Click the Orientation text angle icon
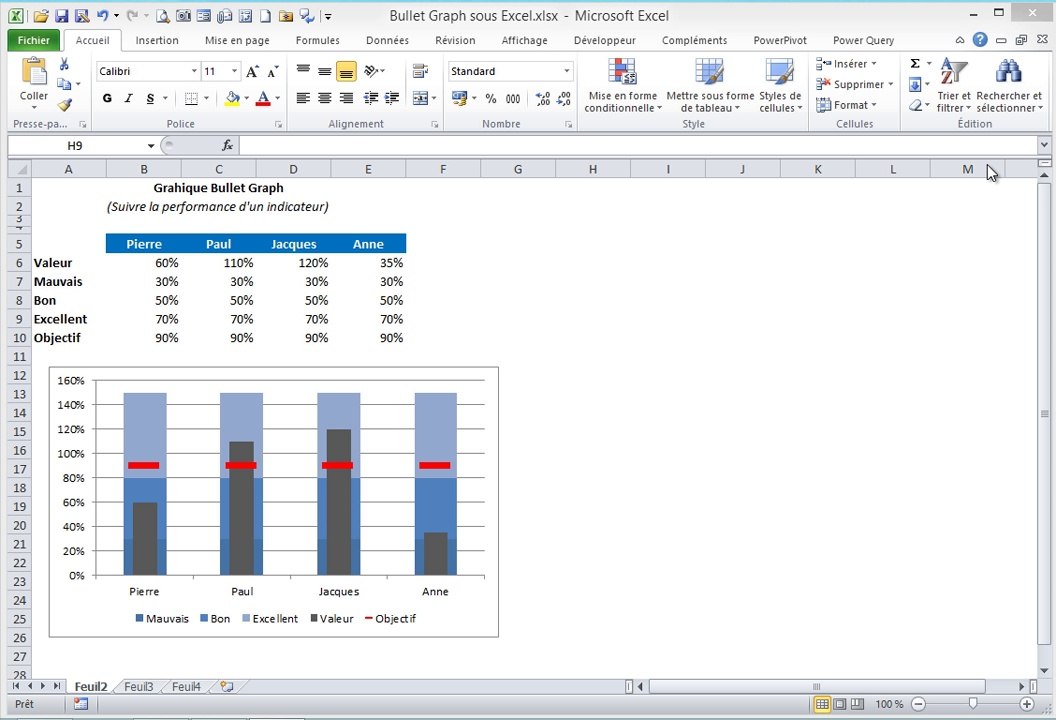 coord(370,71)
